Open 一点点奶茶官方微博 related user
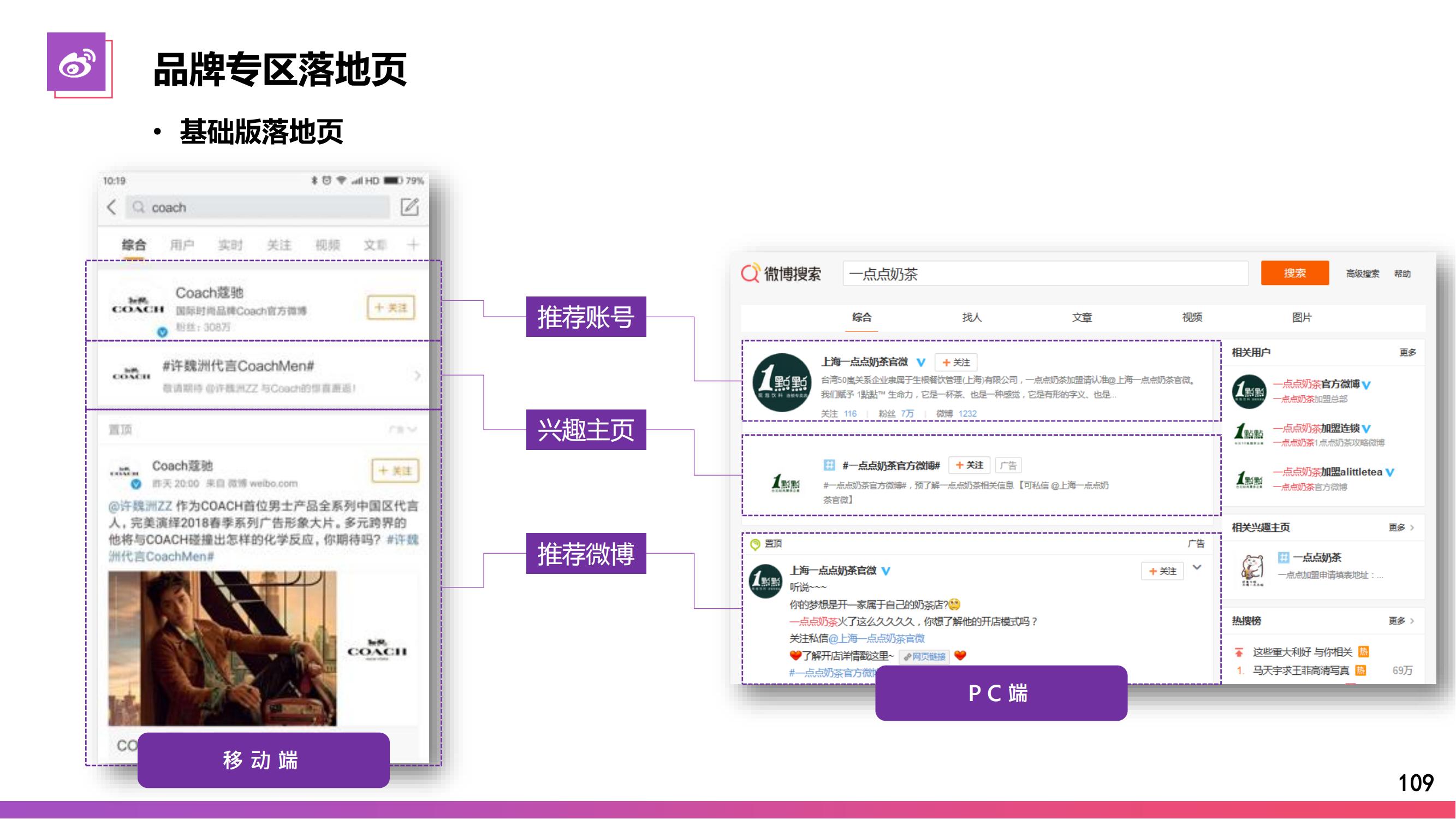This screenshot has height=819, width=1456. 1316,384
